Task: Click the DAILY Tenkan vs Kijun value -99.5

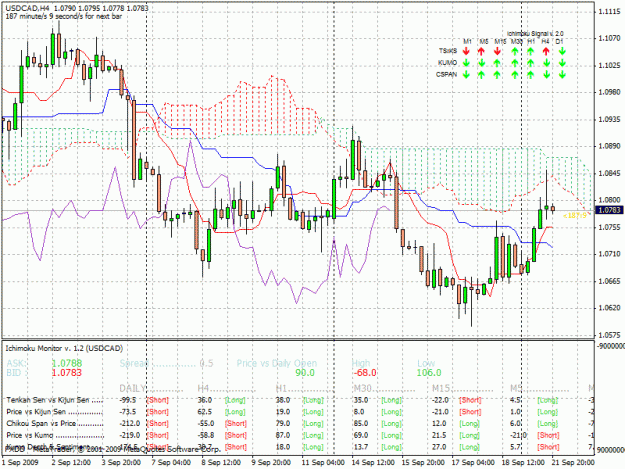Action: (x=128, y=400)
